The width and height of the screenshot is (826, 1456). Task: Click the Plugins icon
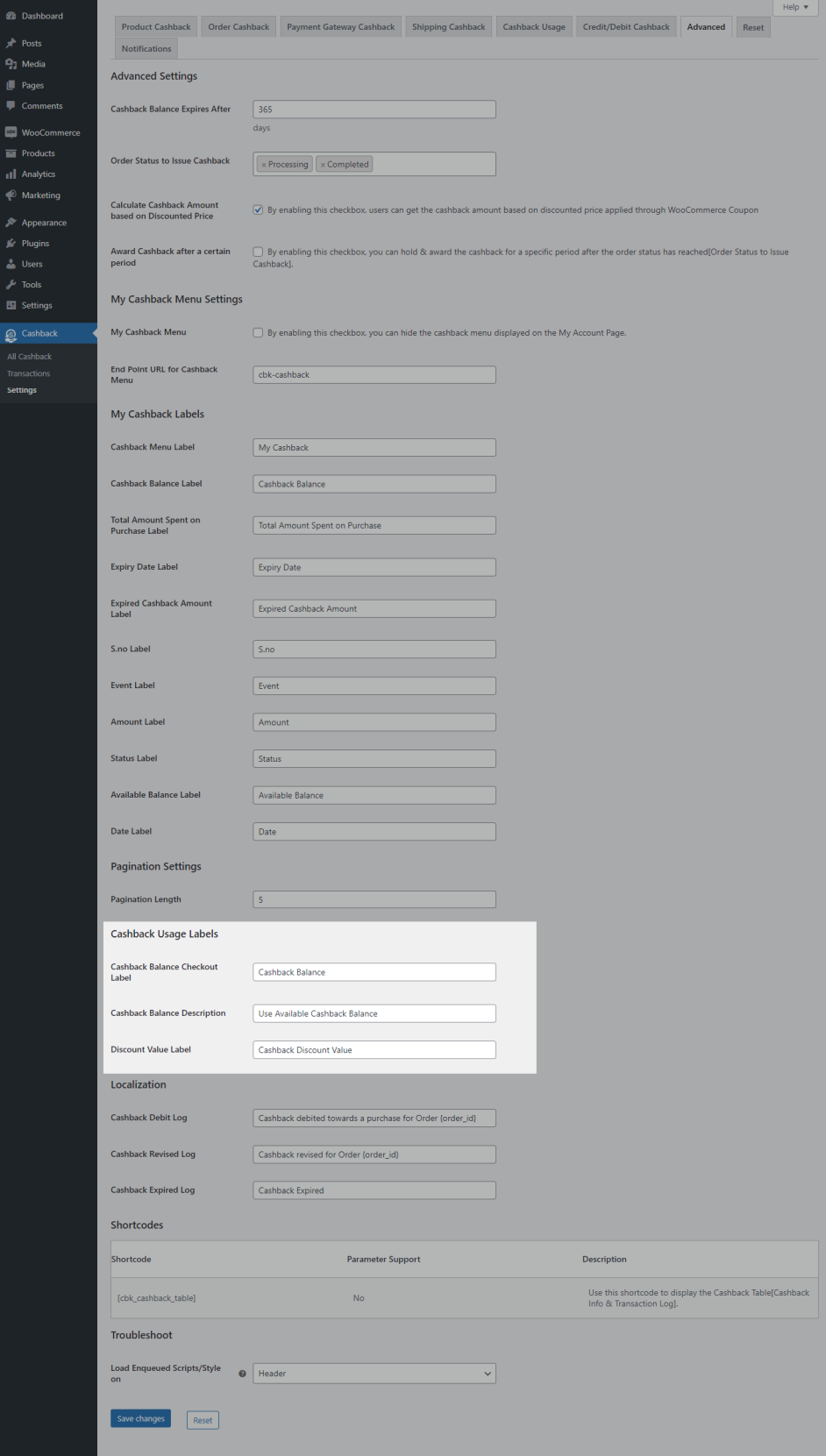pos(11,244)
